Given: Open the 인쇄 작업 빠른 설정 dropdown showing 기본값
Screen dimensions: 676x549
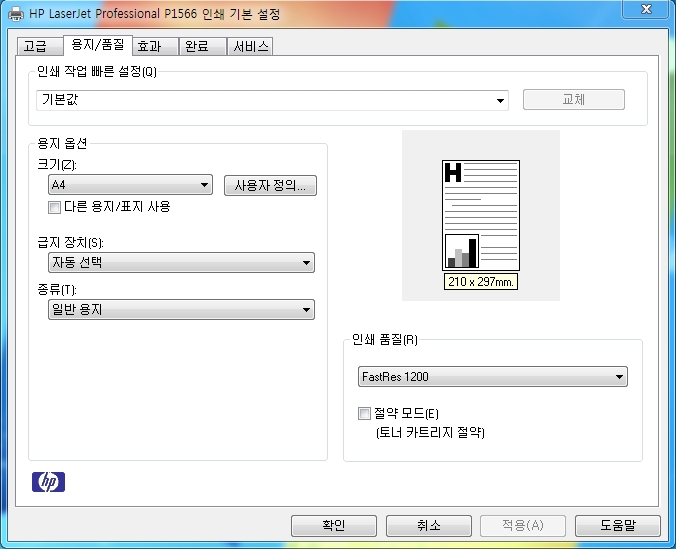Looking at the screenshot, I should 272,100.
